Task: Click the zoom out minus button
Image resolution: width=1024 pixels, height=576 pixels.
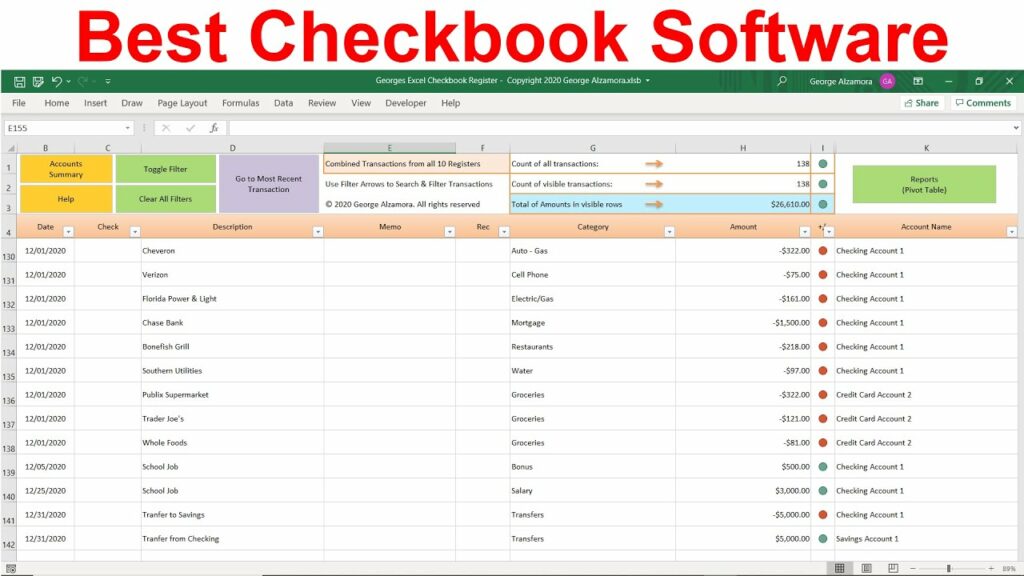Action: [x=913, y=569]
